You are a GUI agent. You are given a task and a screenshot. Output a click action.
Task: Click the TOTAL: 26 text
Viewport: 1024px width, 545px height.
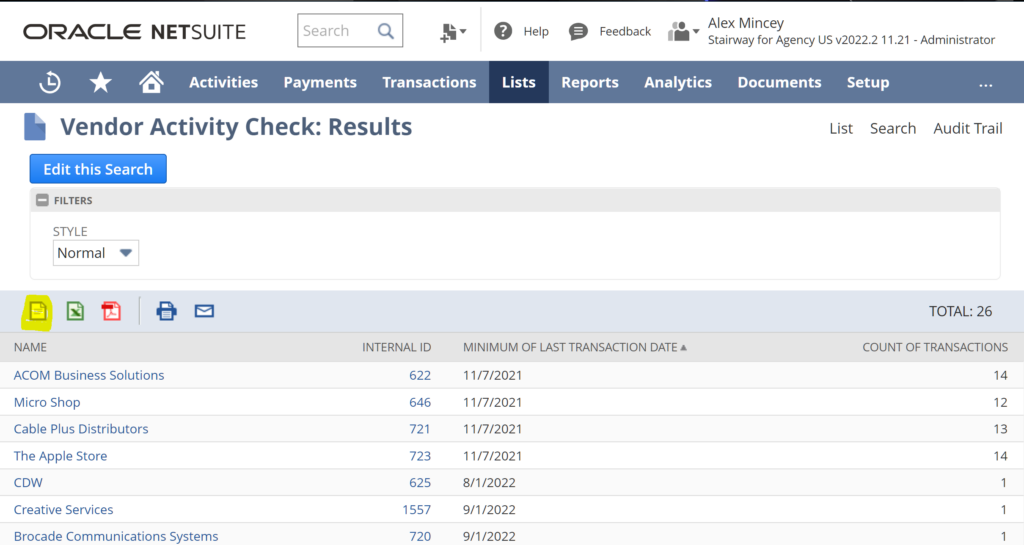click(960, 311)
